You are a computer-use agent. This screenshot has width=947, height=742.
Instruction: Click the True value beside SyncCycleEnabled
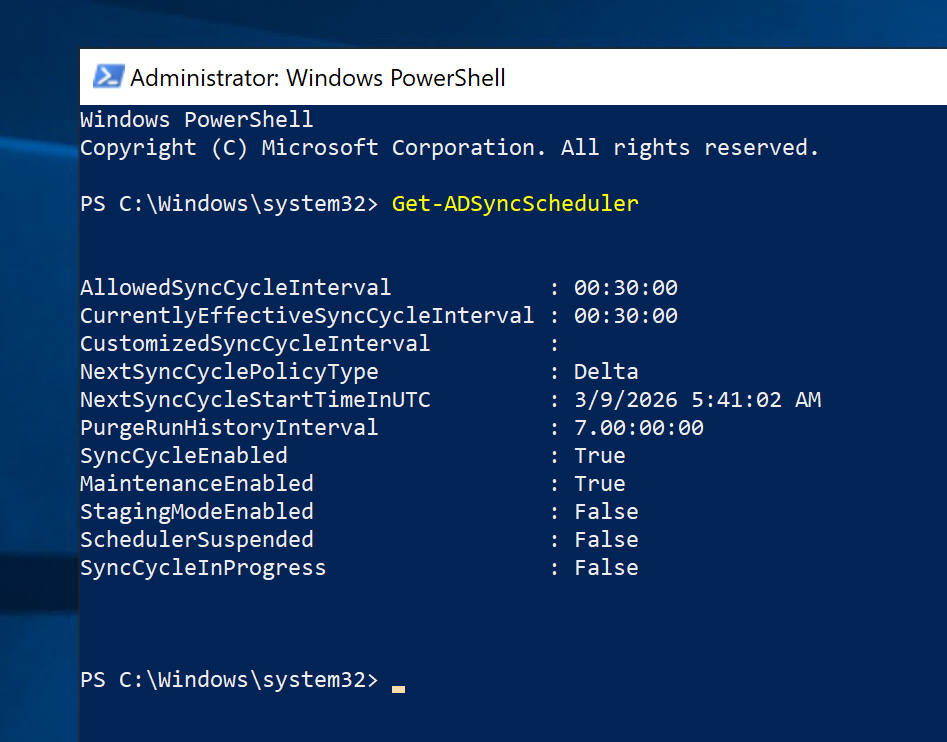coord(599,456)
